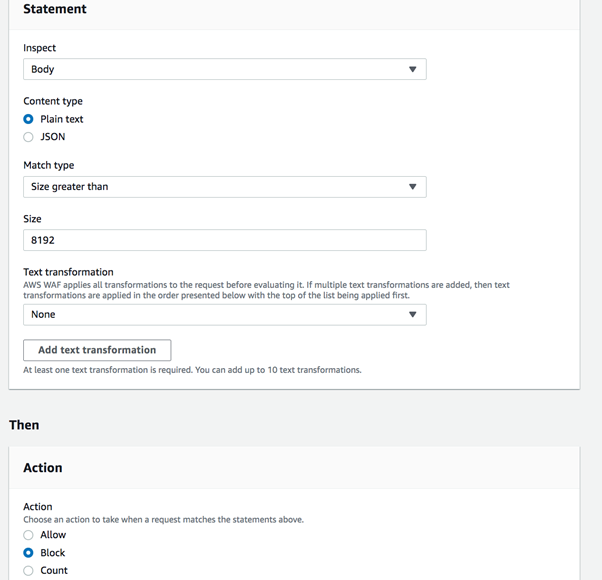Click the "Content type" field label
The width and height of the screenshot is (602, 580).
click(x=53, y=101)
